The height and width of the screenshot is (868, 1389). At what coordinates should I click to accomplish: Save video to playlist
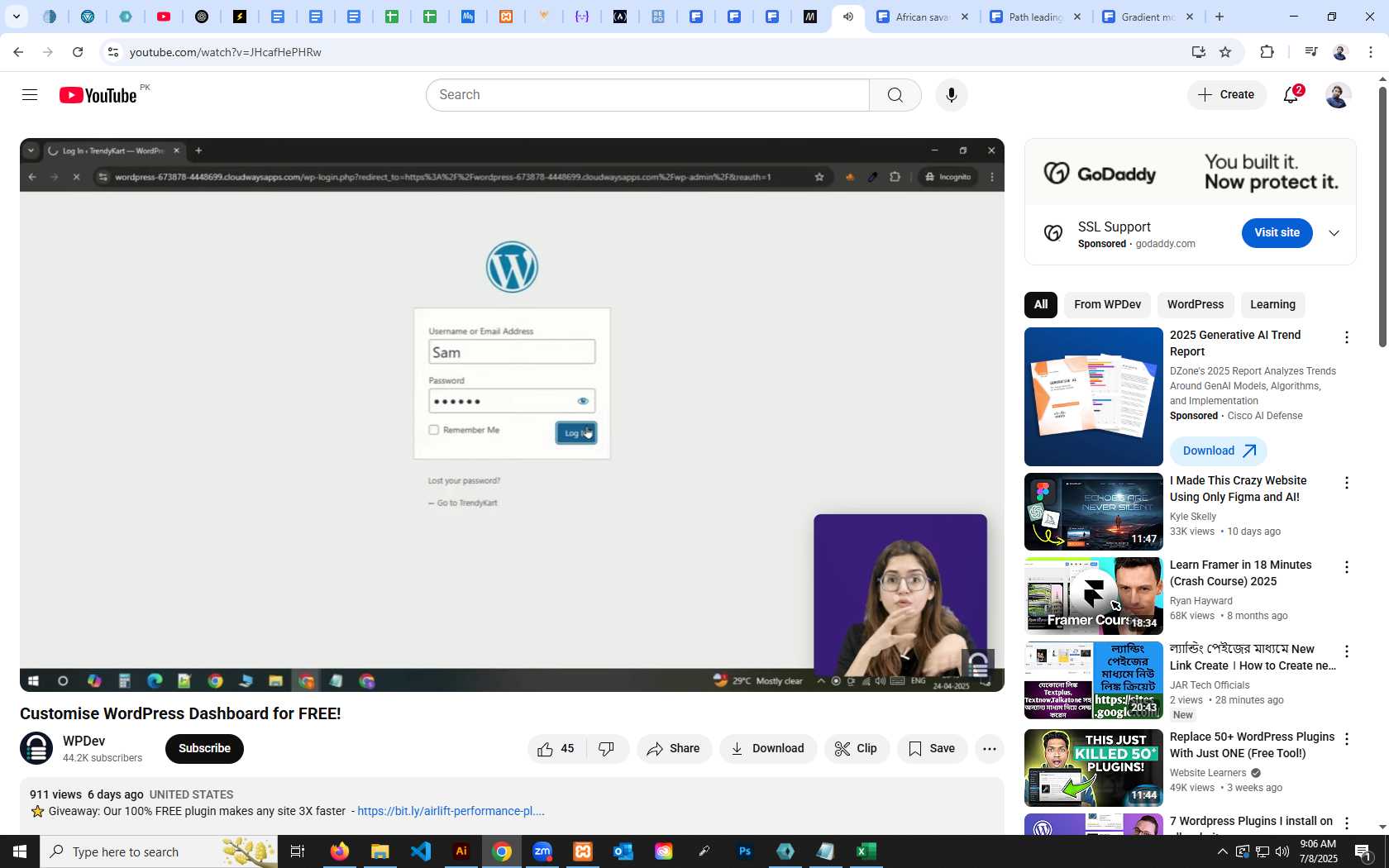coord(932,749)
